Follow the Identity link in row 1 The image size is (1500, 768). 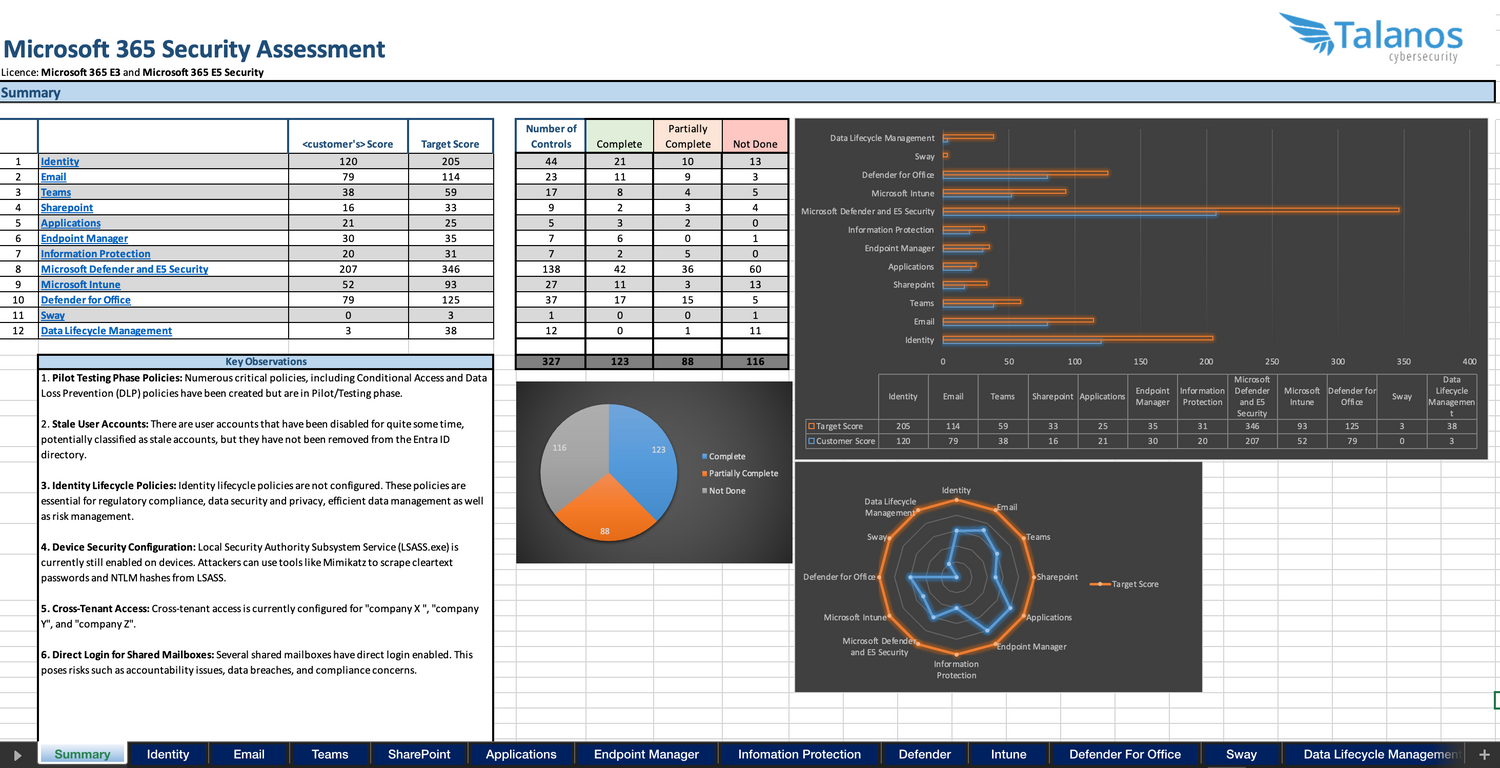coord(60,162)
